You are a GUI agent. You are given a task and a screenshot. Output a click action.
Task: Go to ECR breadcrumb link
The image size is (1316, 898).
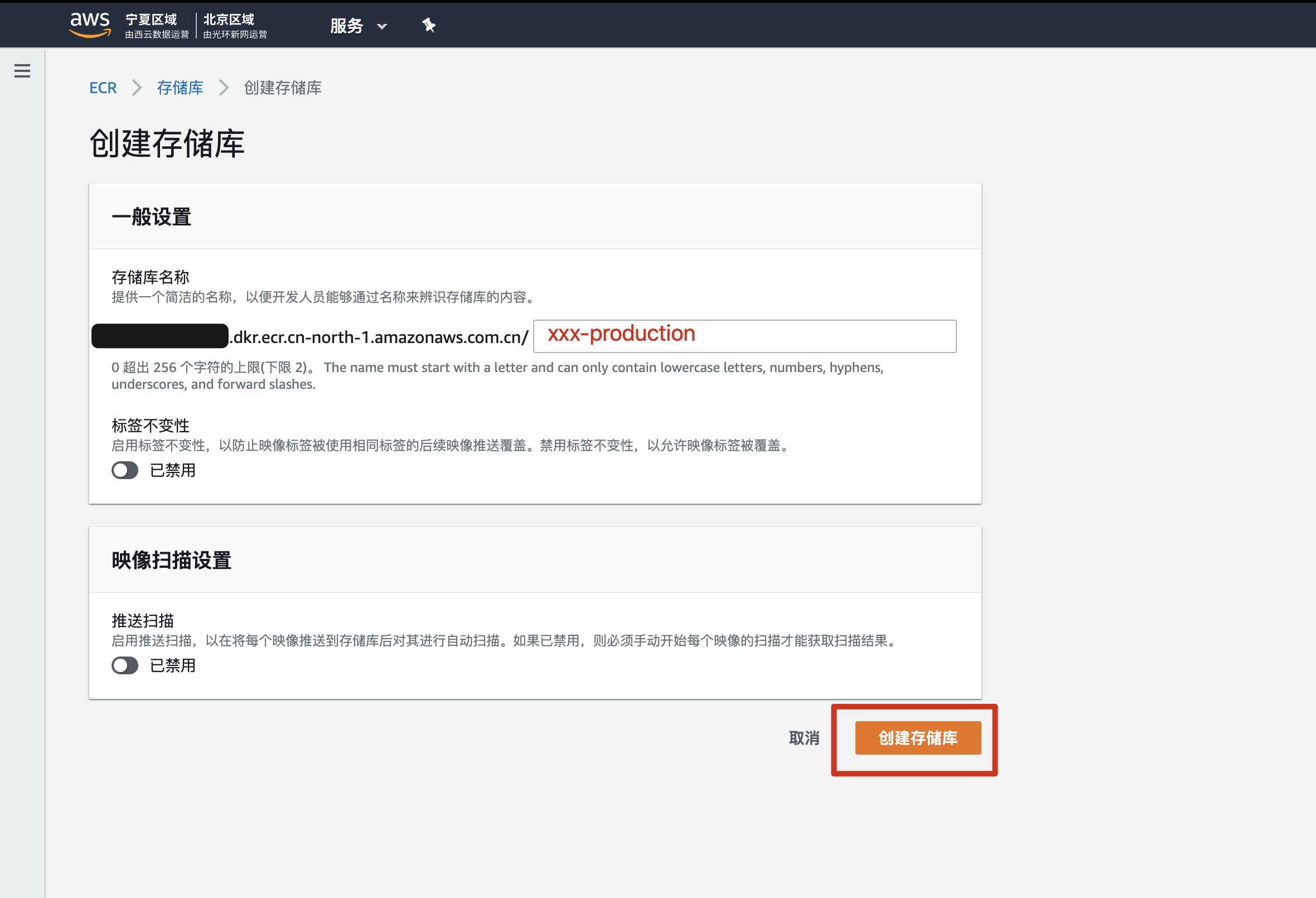(103, 88)
